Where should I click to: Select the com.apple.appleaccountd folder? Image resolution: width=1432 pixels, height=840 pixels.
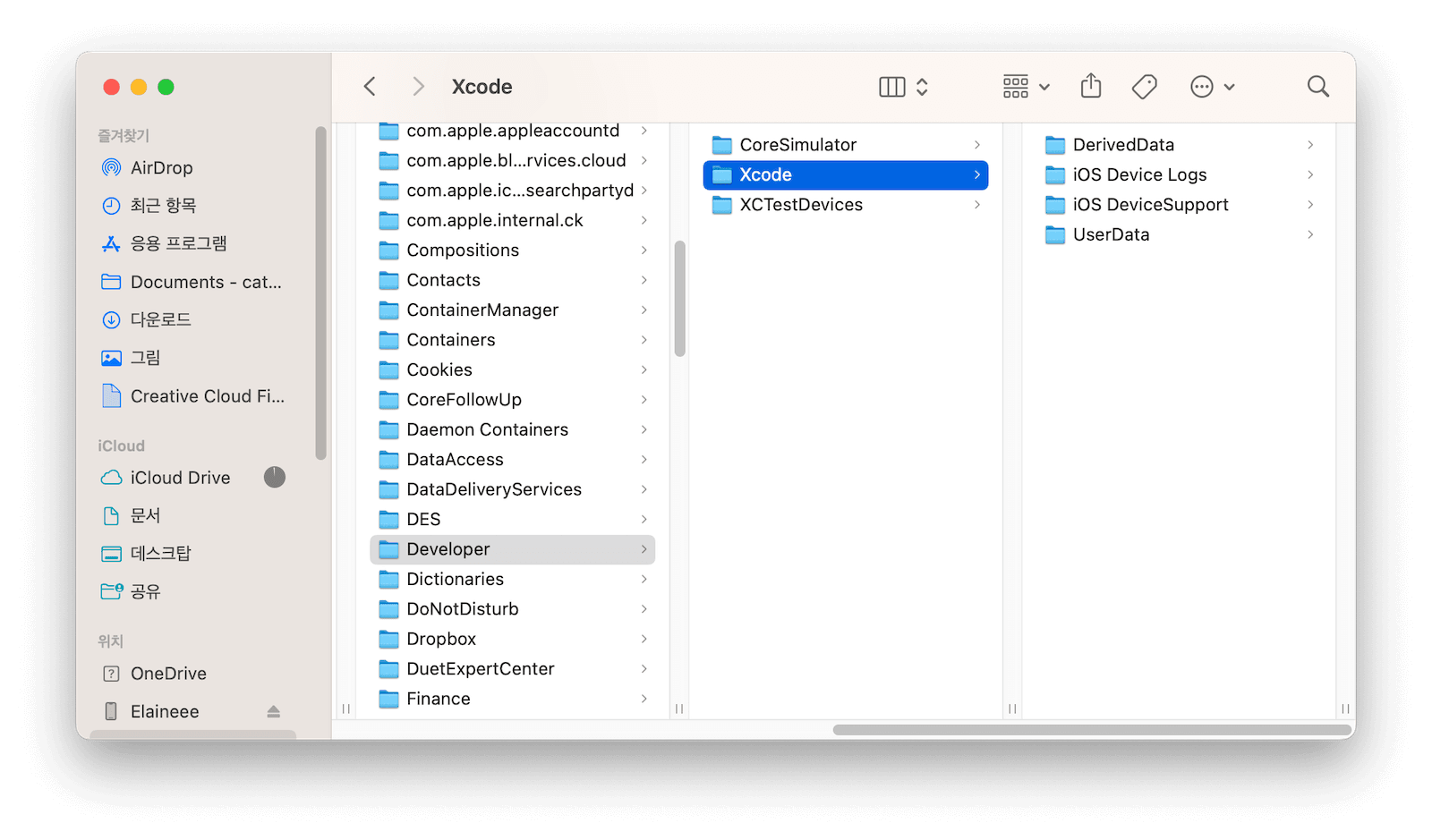click(512, 131)
